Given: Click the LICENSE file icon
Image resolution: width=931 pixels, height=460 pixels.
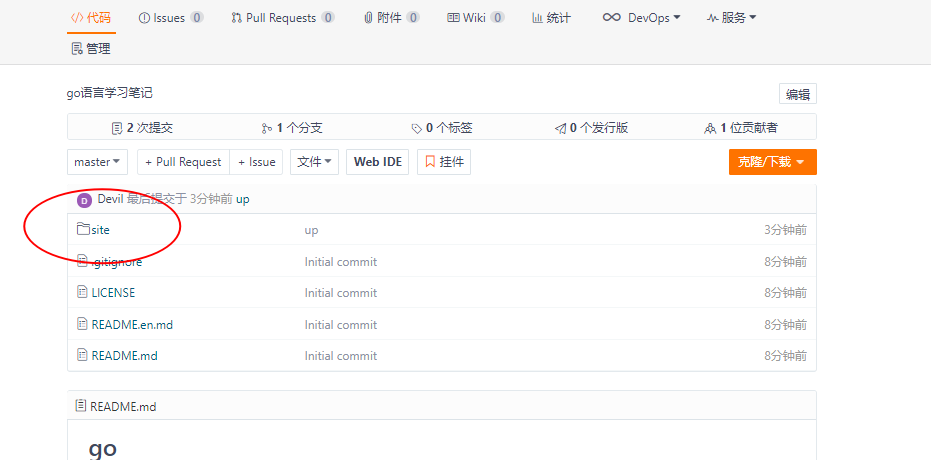Looking at the screenshot, I should click(83, 293).
